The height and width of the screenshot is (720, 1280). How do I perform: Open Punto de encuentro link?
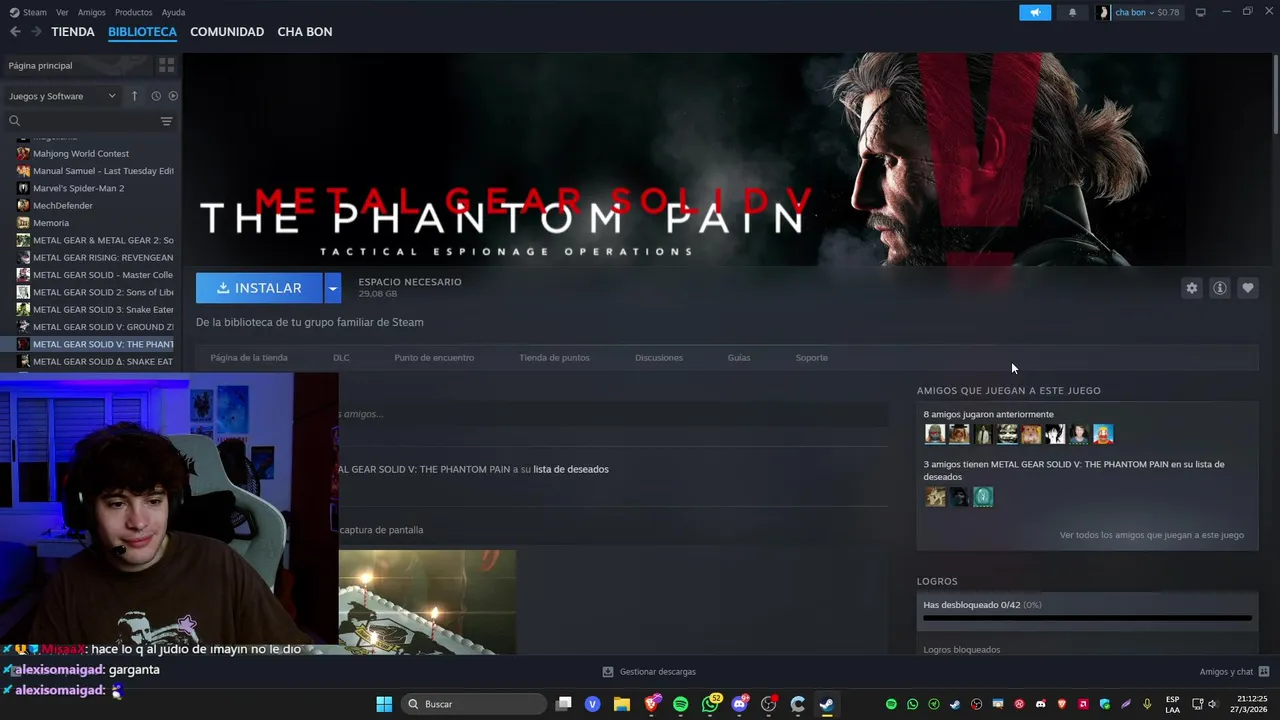pos(434,357)
